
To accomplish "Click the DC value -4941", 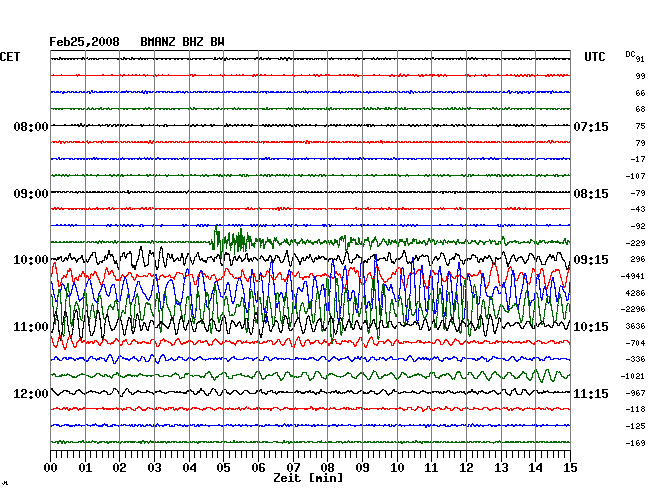I will coord(633,276).
